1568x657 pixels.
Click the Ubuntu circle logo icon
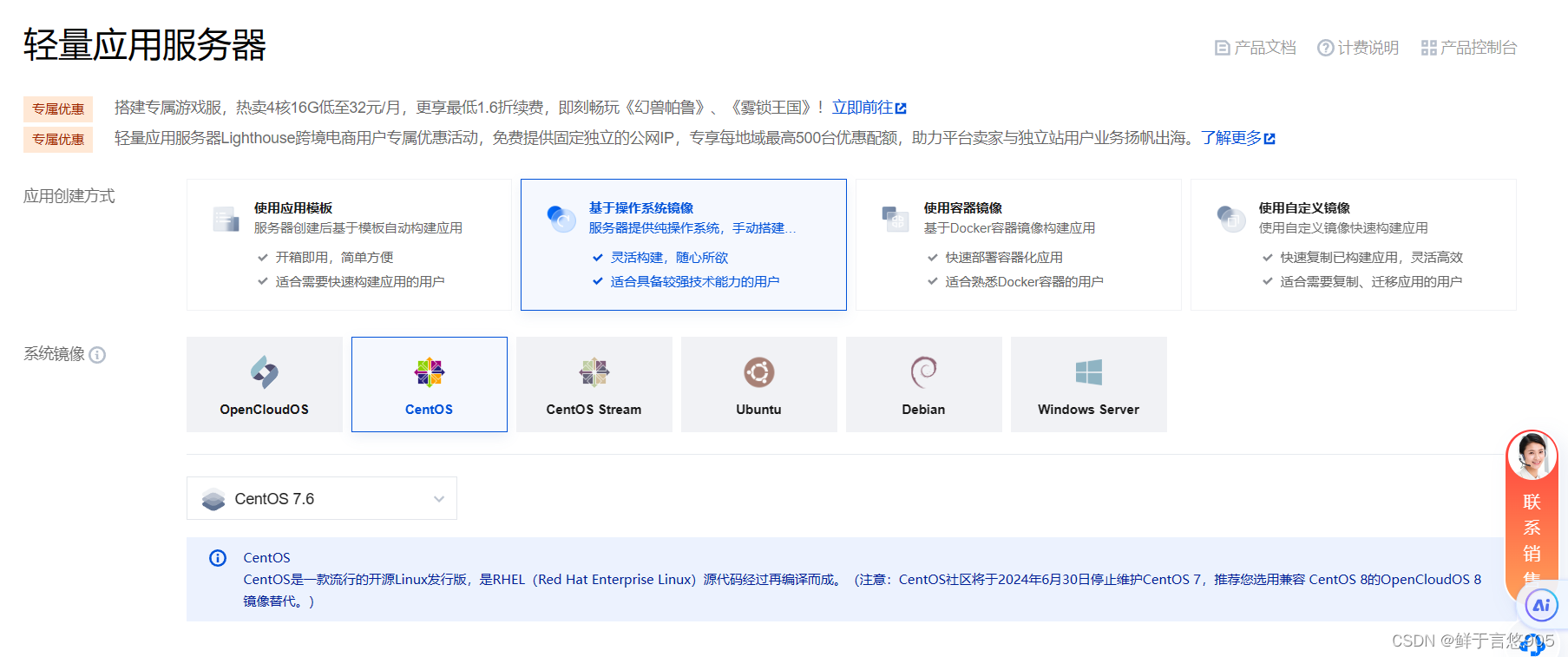[x=759, y=372]
